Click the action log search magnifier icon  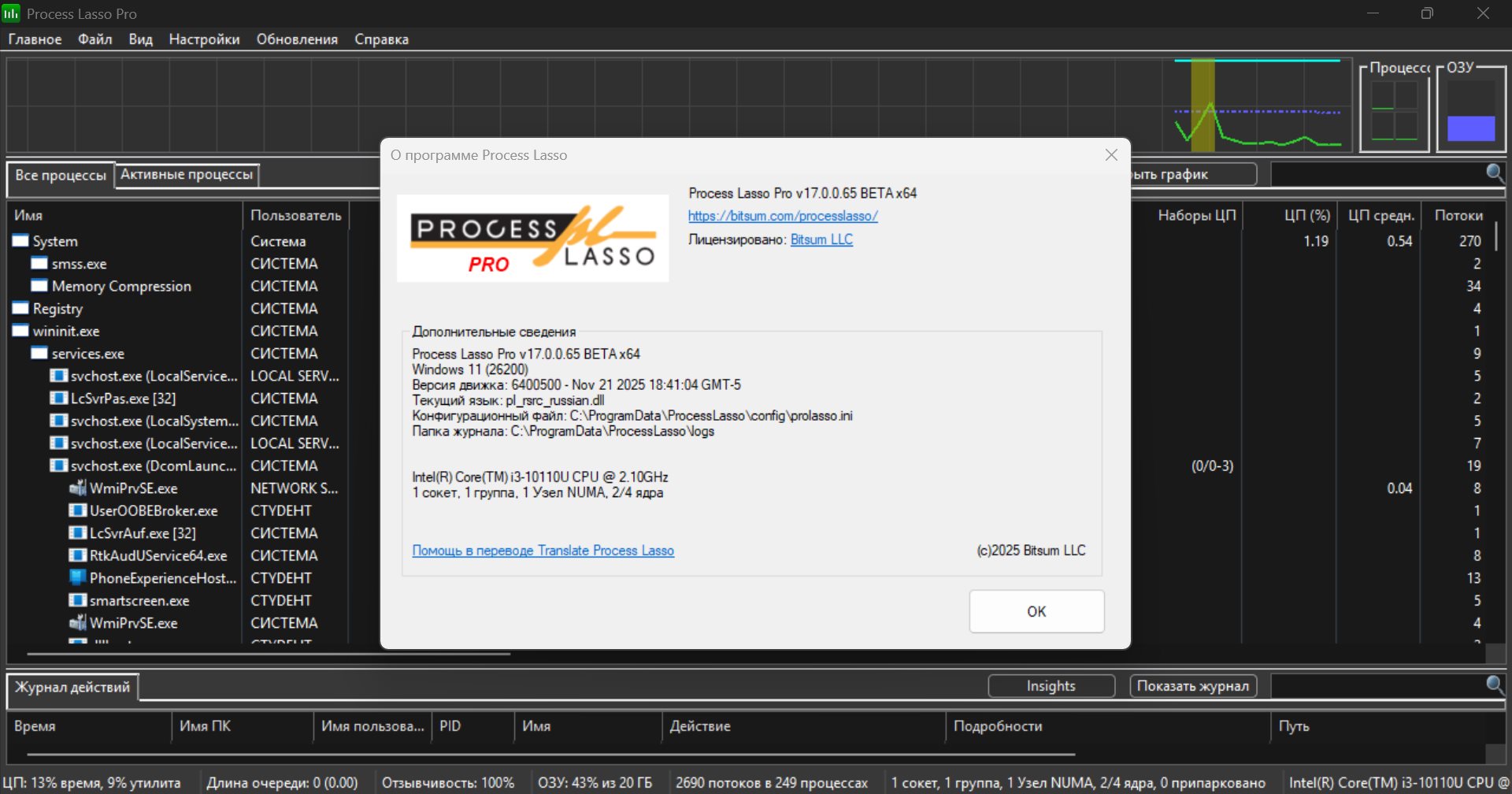[x=1494, y=685]
